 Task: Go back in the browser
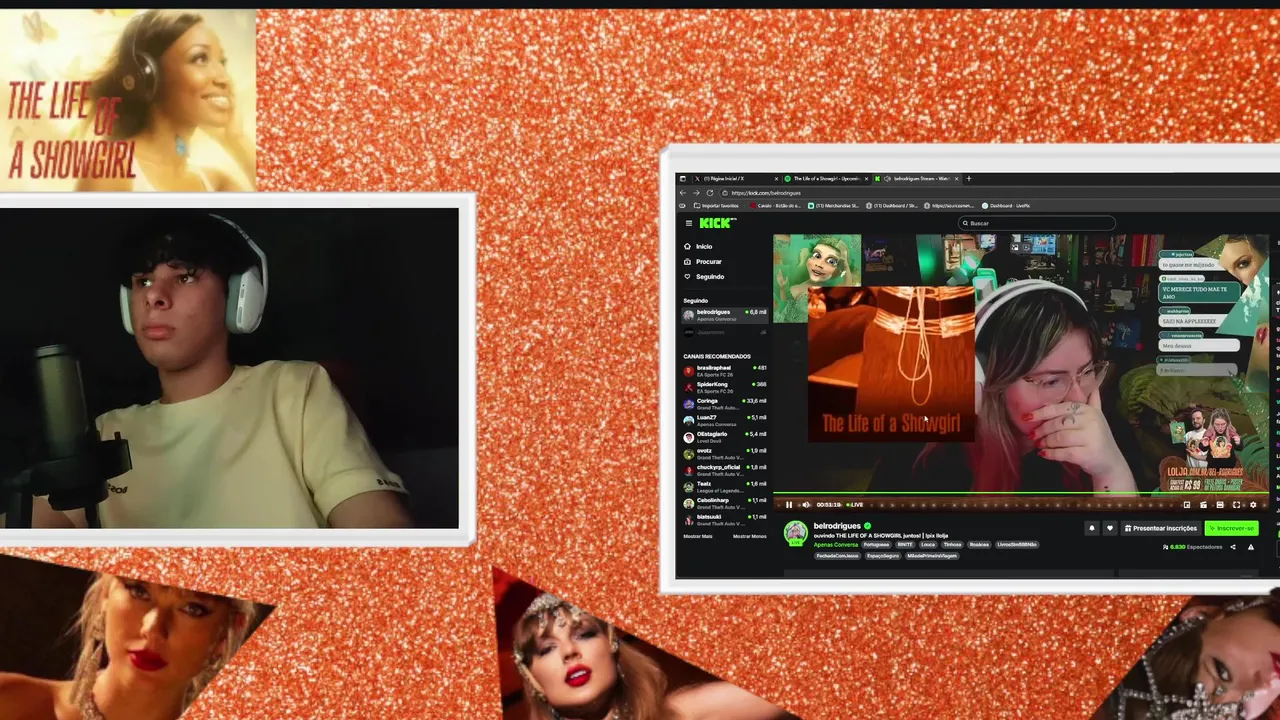[683, 193]
